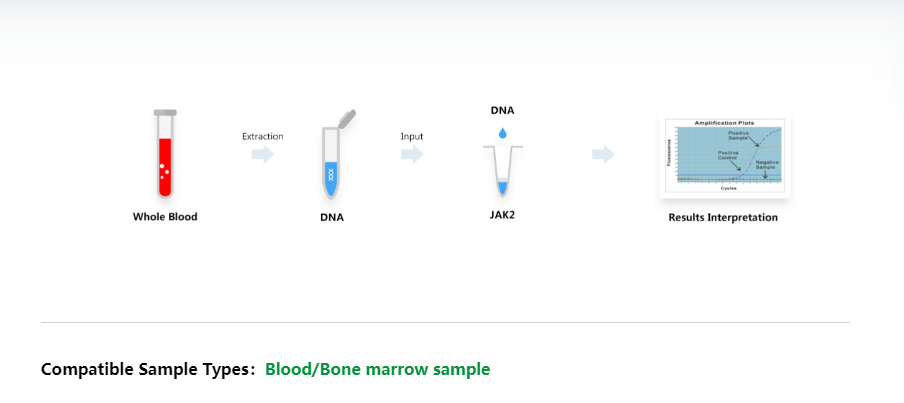904x403 pixels.
Task: Click the JAK2 label
Action: (503, 216)
